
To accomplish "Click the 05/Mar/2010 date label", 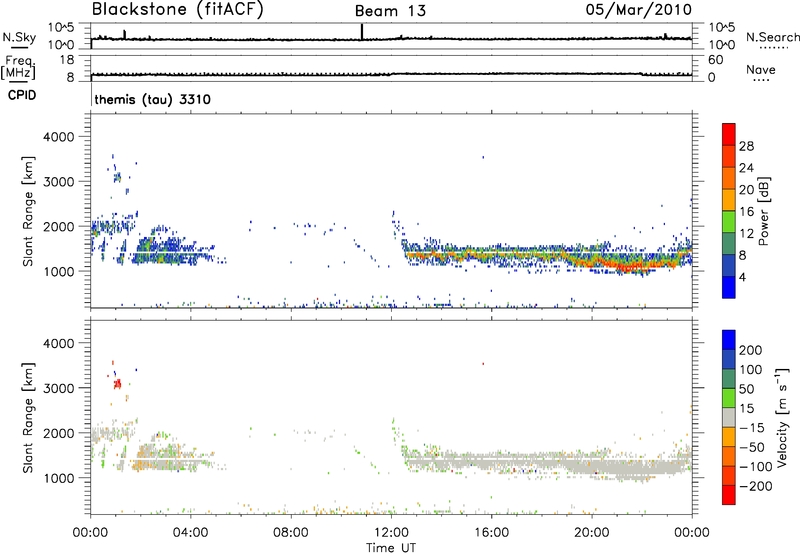I will pyautogui.click(x=639, y=10).
